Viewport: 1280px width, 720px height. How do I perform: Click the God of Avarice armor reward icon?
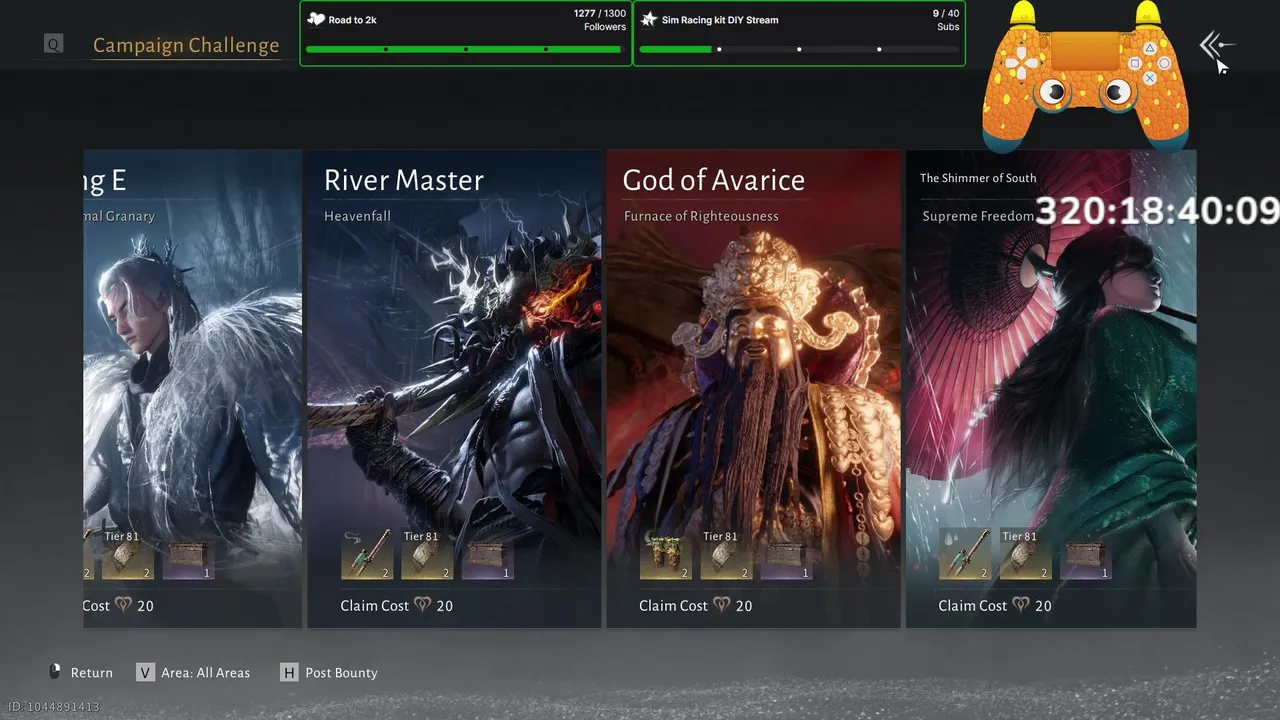click(665, 555)
